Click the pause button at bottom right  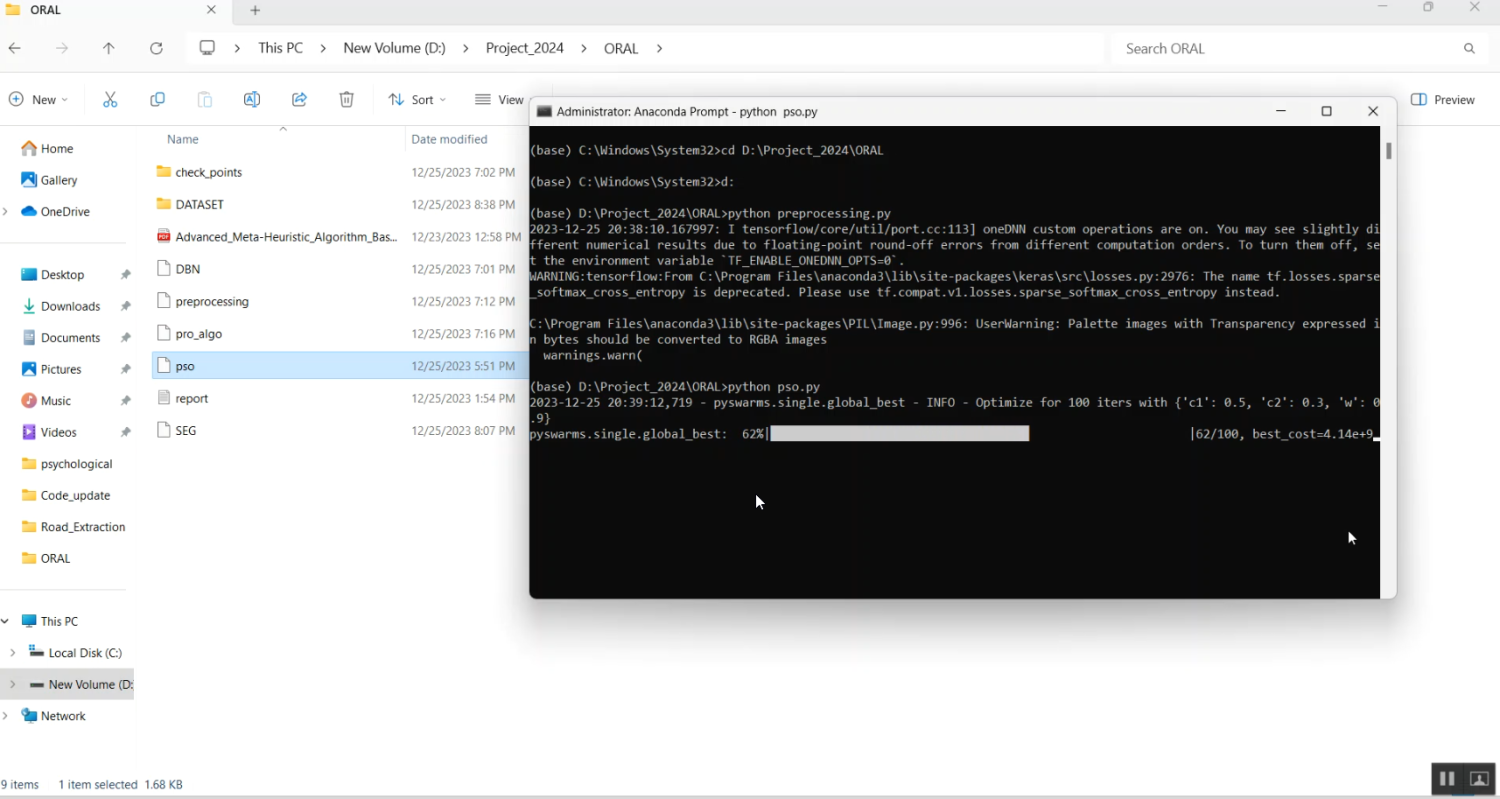1446,779
